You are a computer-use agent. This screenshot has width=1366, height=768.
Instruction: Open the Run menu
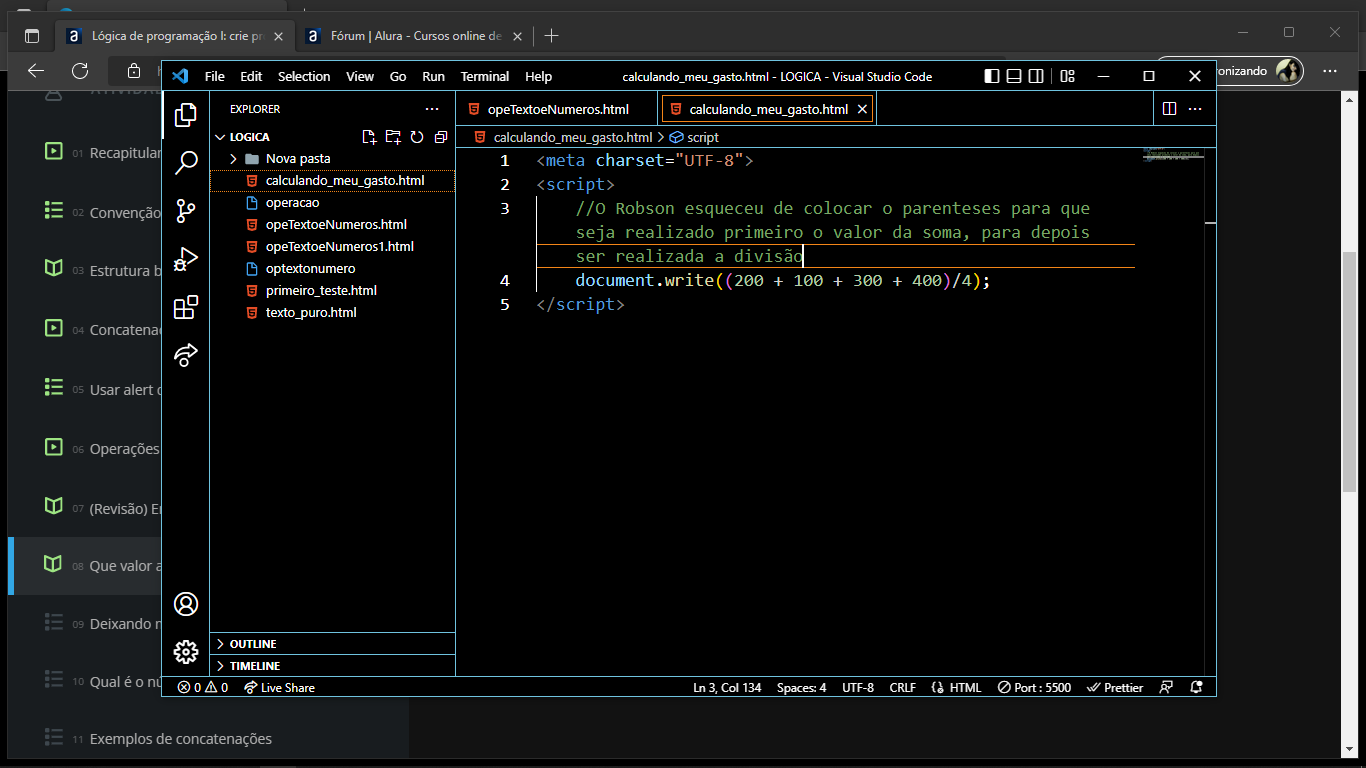[433, 76]
